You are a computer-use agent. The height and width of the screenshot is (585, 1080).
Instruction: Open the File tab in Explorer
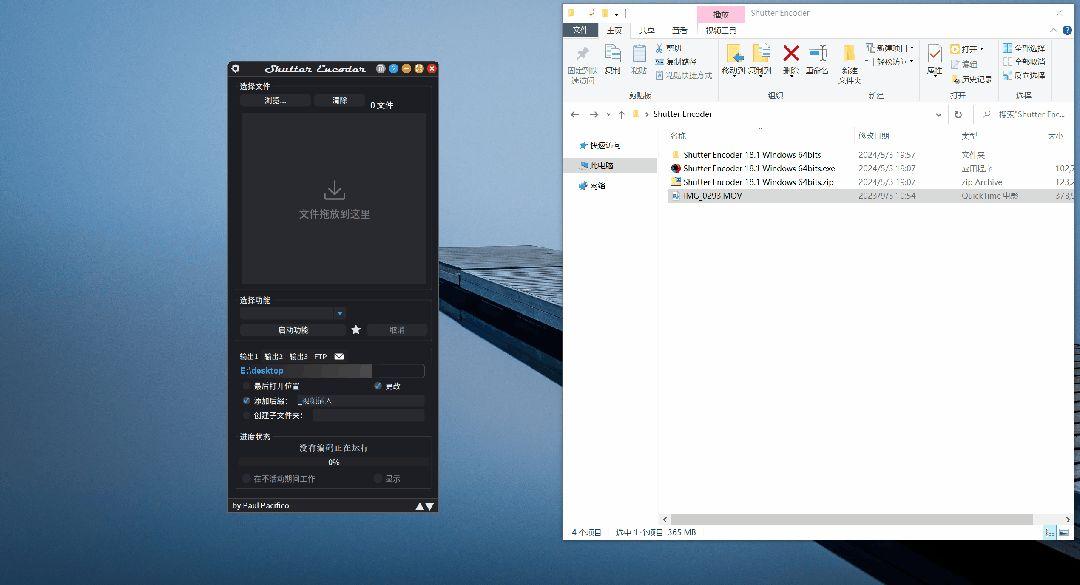580,30
